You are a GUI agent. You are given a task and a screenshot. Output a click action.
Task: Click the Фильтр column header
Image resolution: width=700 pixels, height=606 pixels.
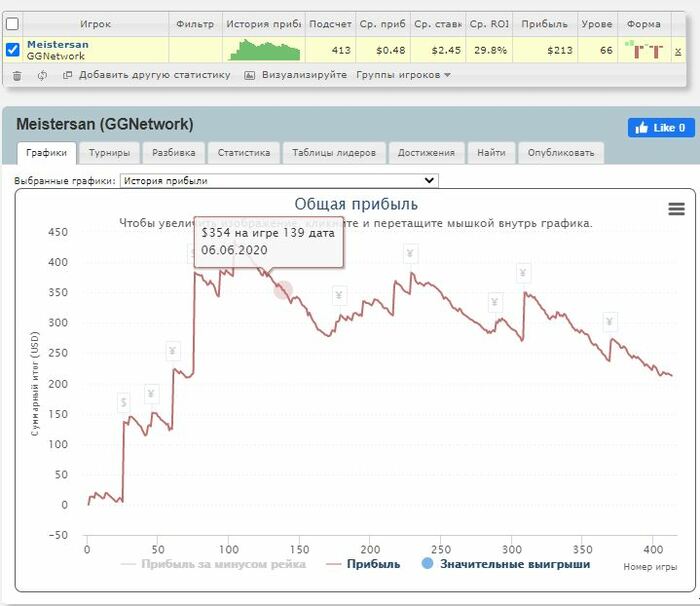pos(195,24)
